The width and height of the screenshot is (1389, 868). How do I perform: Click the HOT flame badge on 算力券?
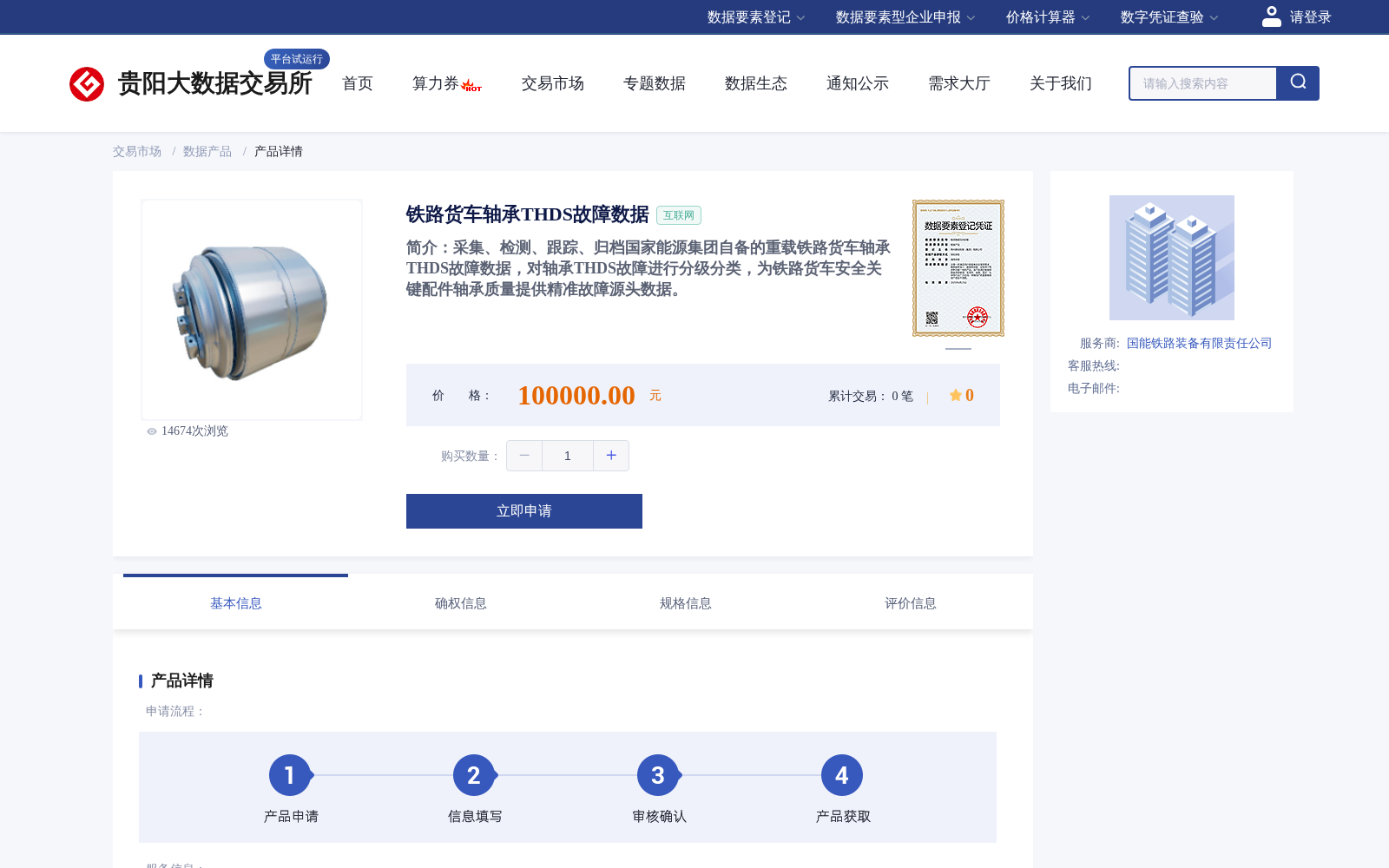471,86
